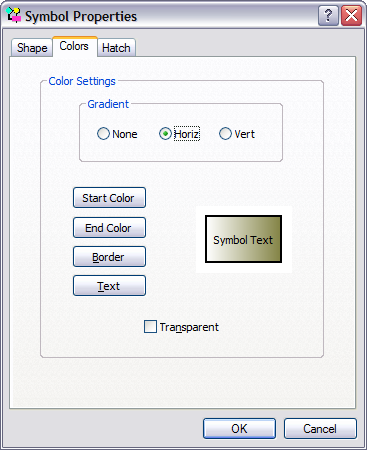This screenshot has height=450, width=367.
Task: Select the None gradient radio button
Action: click(103, 134)
